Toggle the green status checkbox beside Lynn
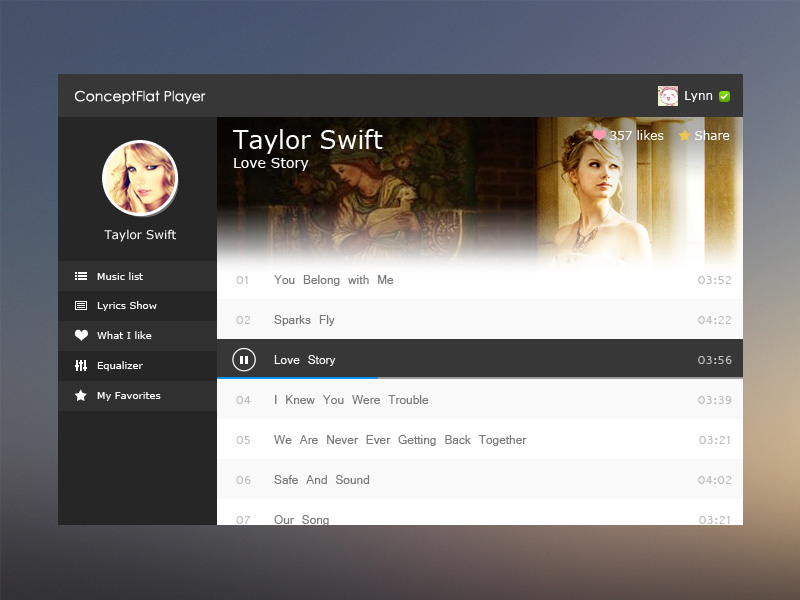This screenshot has width=800, height=600. (724, 96)
